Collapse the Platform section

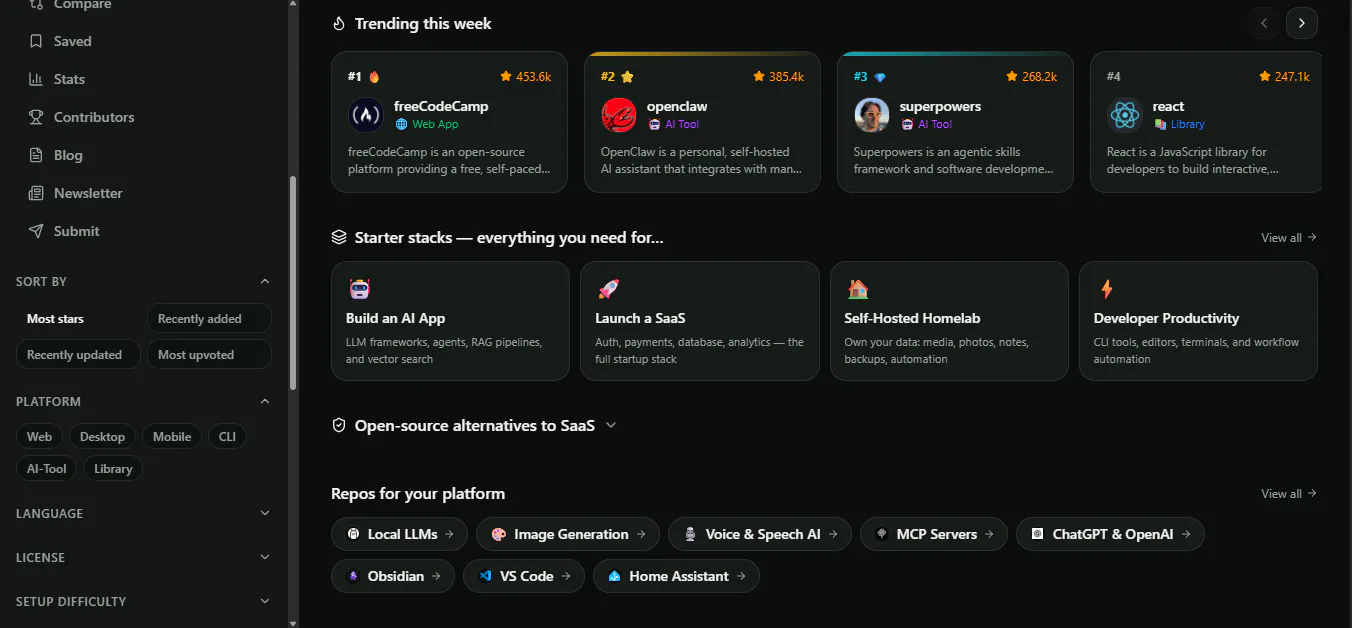point(265,401)
